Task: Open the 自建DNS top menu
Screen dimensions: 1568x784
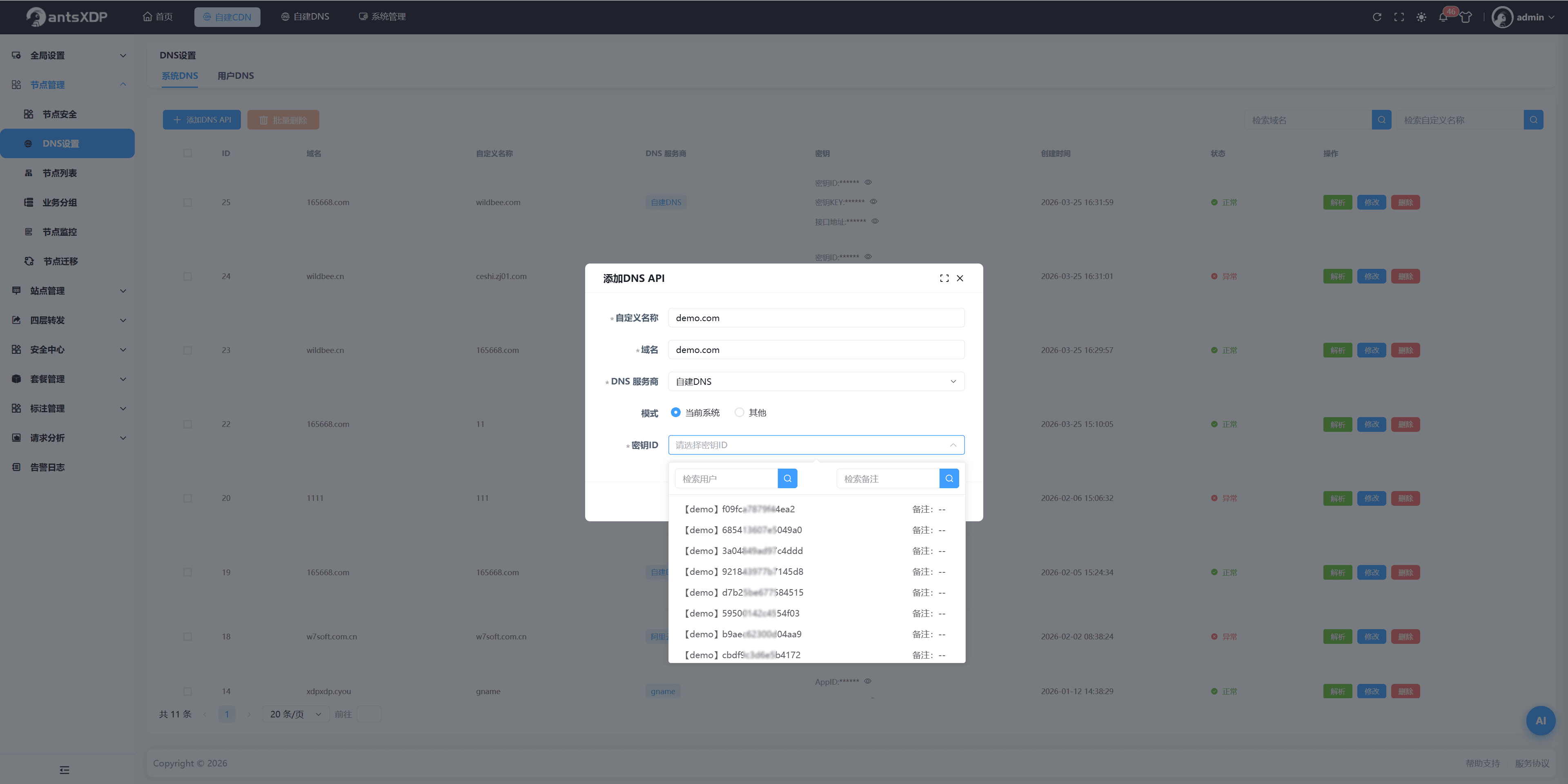Action: pyautogui.click(x=305, y=17)
